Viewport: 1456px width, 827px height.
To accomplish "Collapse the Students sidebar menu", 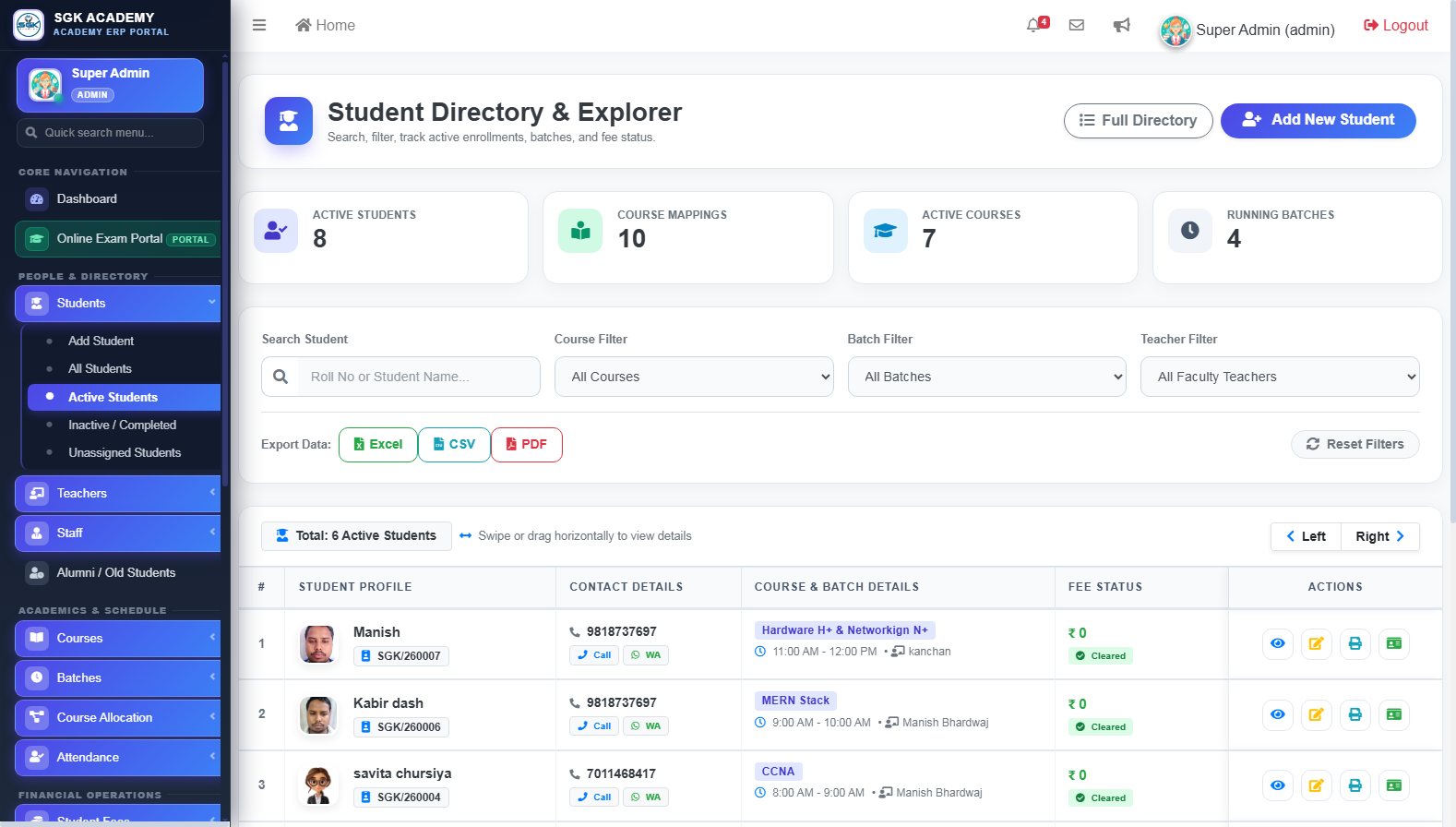I will pos(118,304).
